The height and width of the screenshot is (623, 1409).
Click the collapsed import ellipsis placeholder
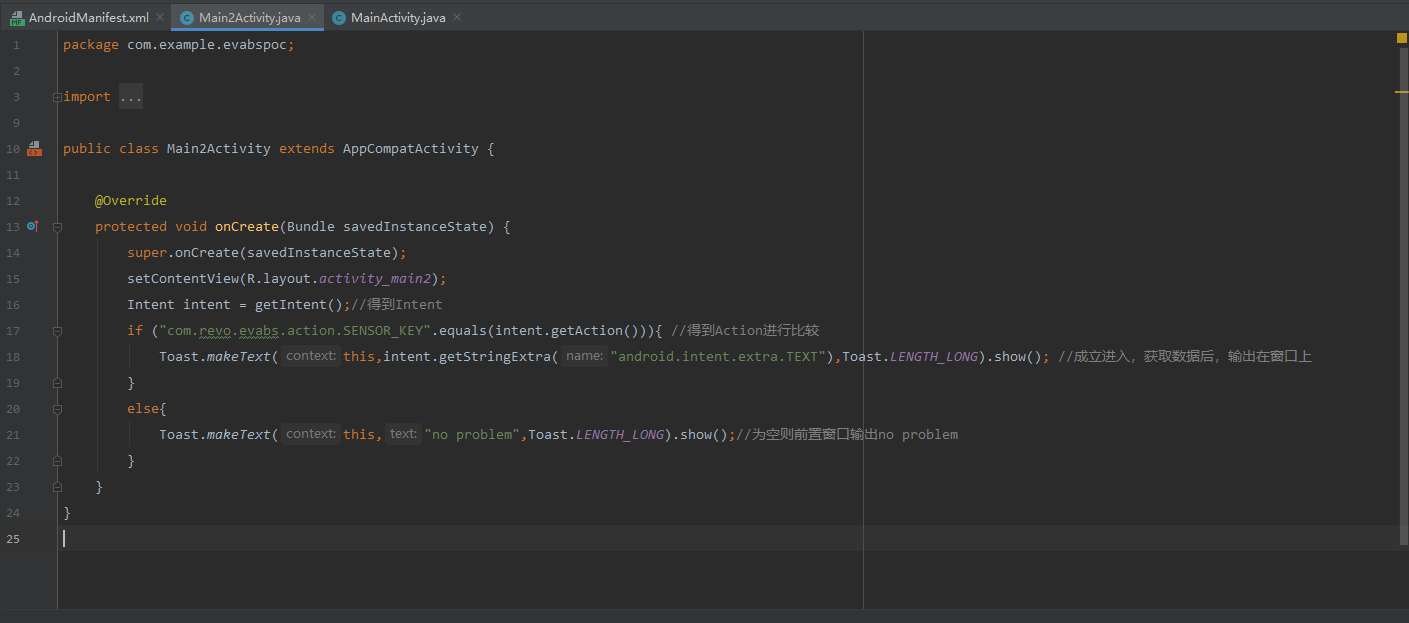tap(131, 97)
